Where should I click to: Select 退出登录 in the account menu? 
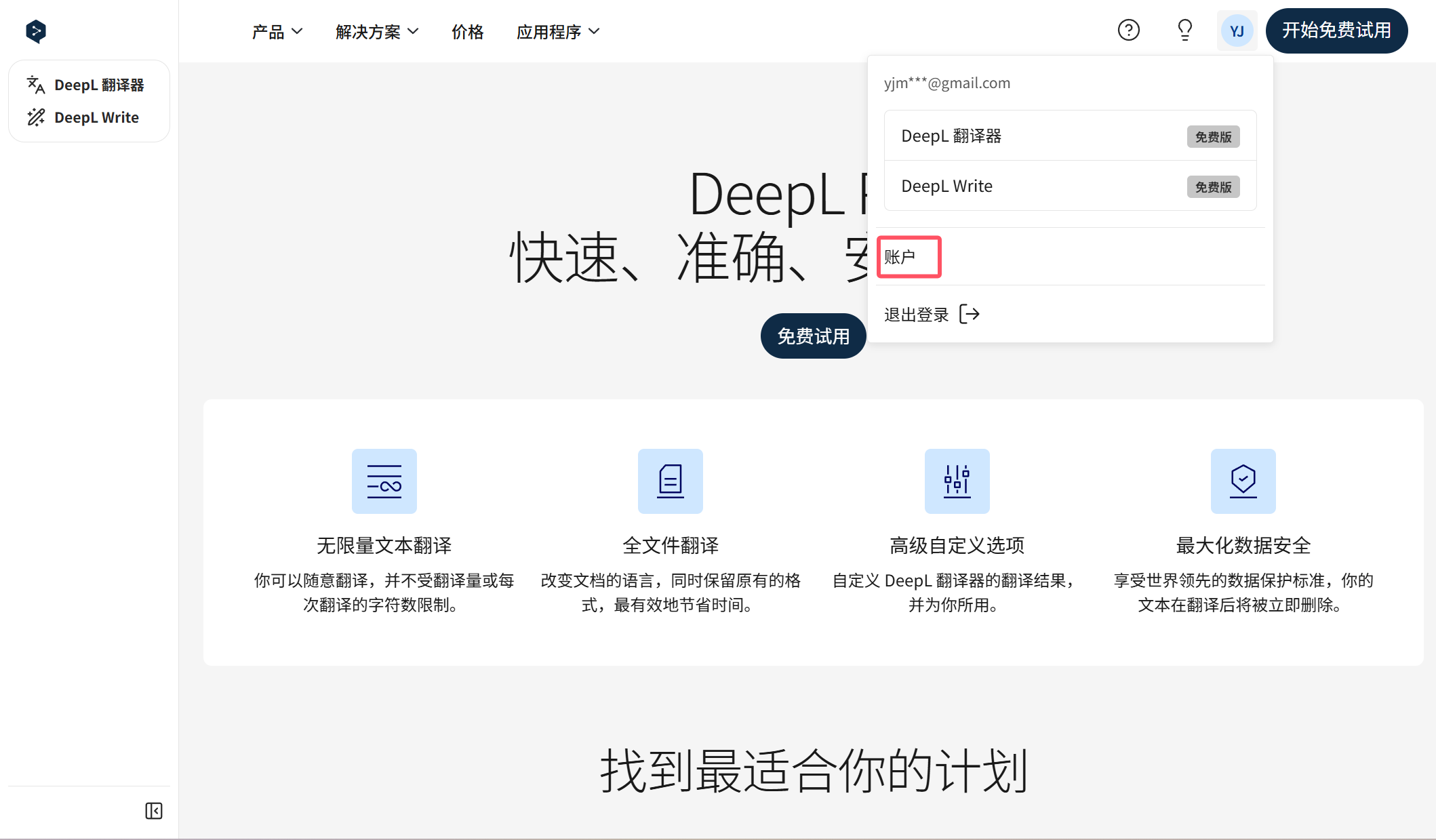point(917,314)
